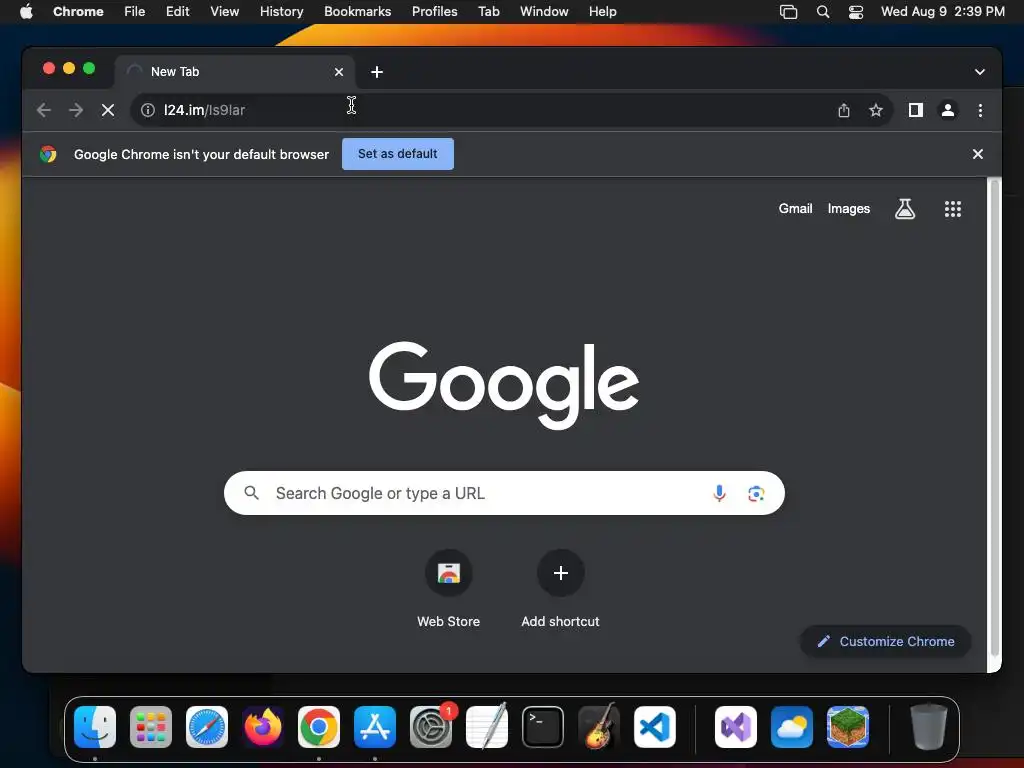Open Finder from the Dock
Image resolution: width=1024 pixels, height=768 pixels.
[95, 727]
